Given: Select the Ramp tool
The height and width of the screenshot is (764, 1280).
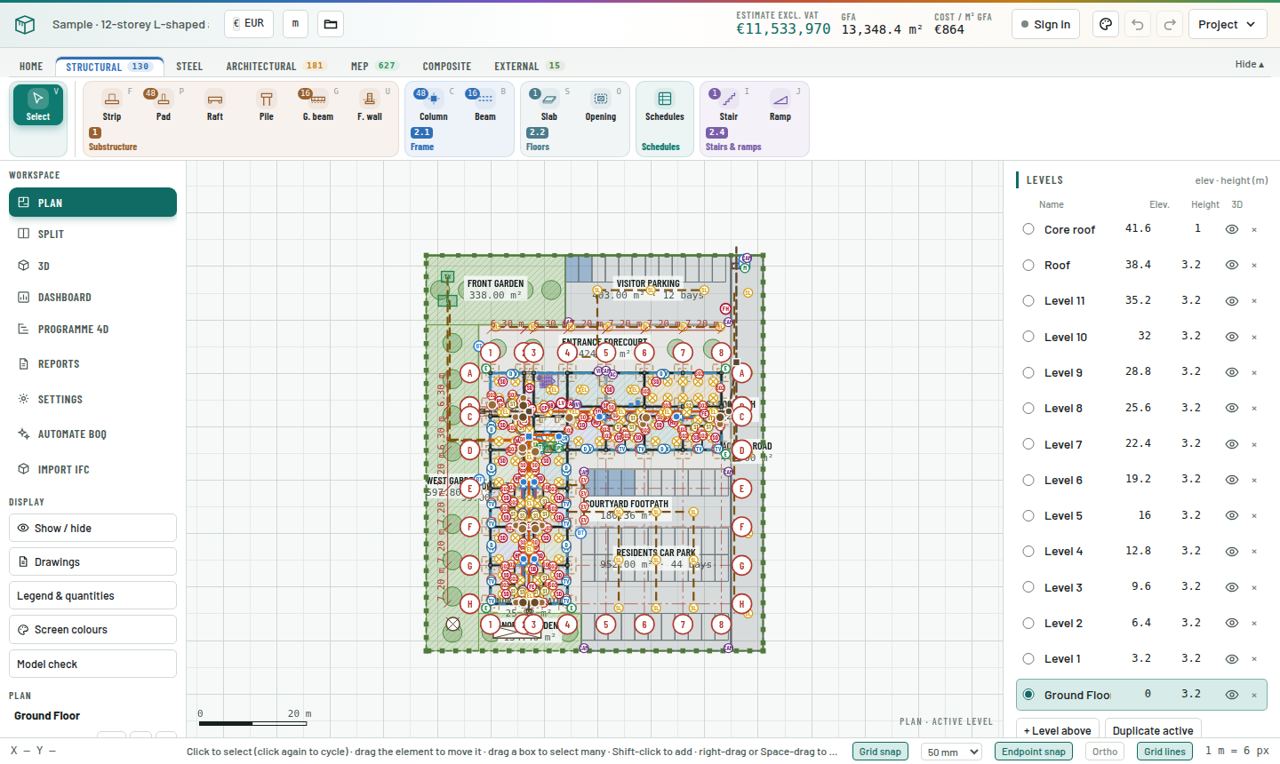Looking at the screenshot, I should (x=780, y=106).
